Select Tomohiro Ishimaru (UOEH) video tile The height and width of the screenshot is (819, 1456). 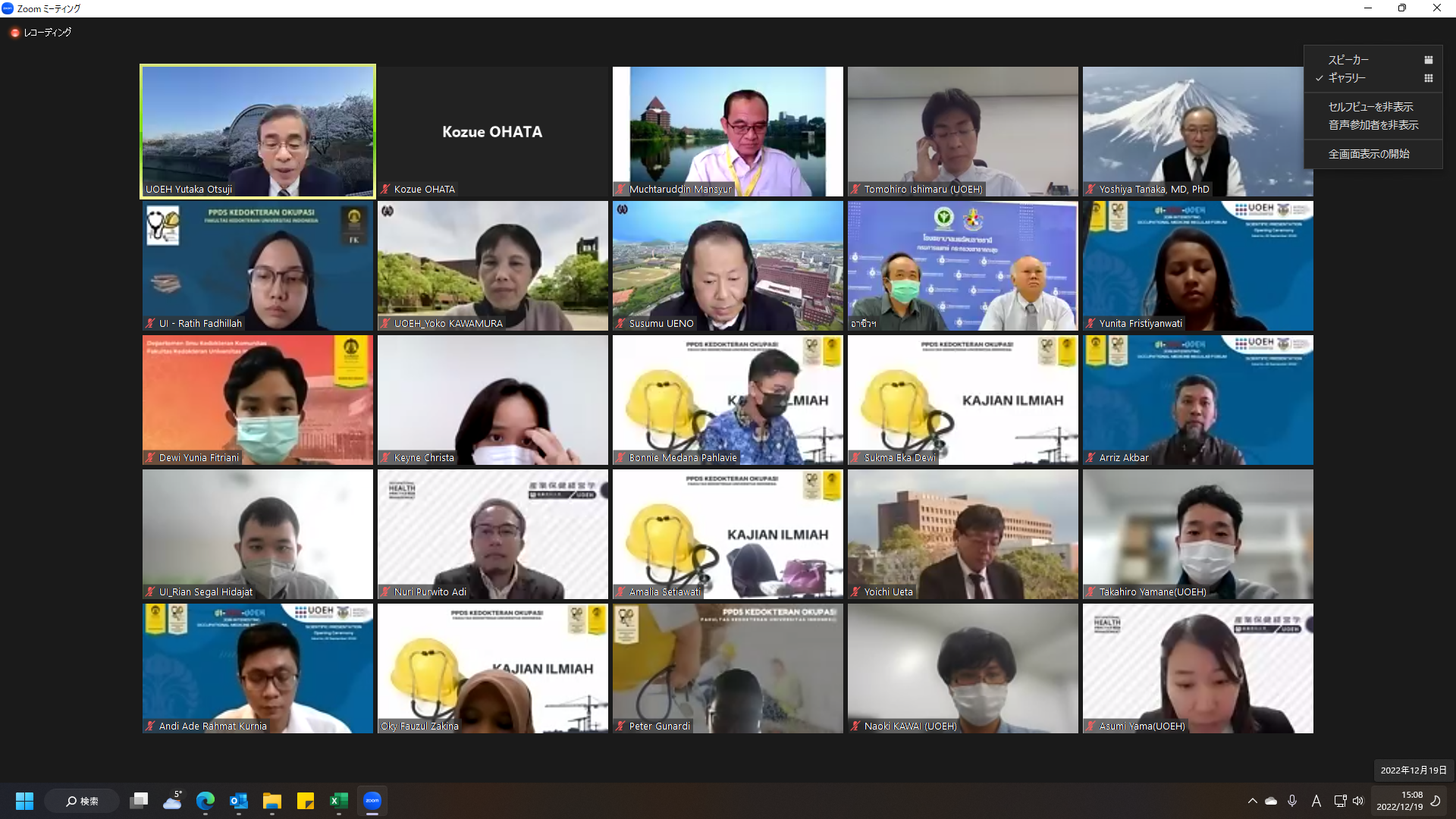coord(963,131)
